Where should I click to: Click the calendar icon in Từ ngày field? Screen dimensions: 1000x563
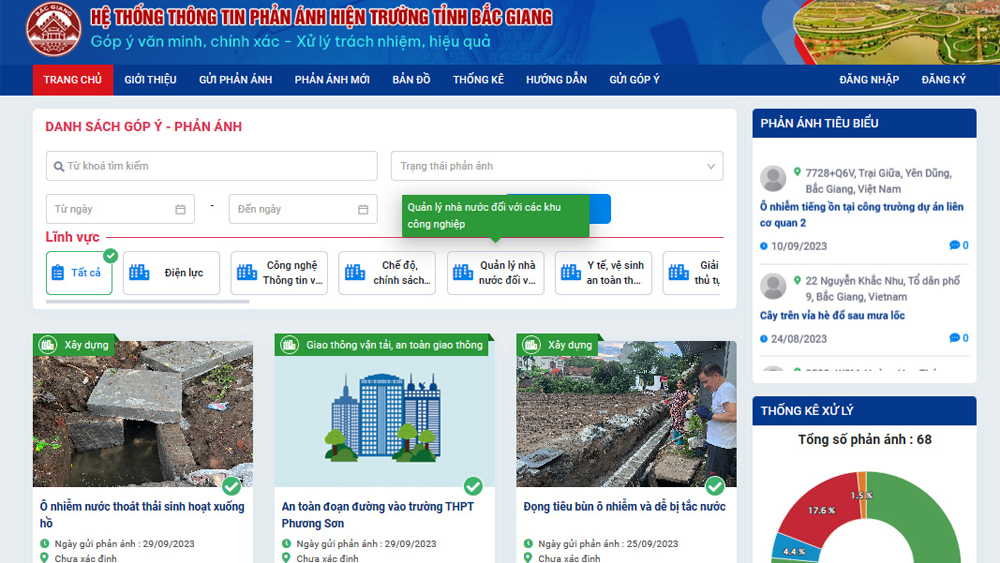coord(180,210)
